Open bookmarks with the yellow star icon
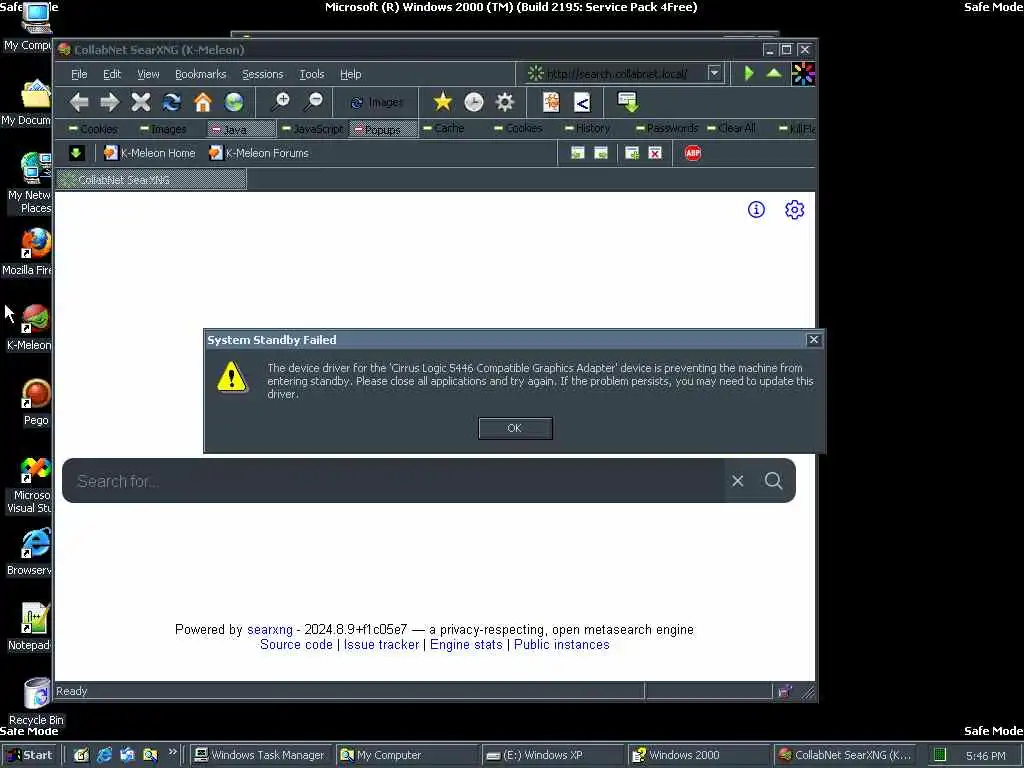Screen dimensions: 1024x768 click(x=443, y=102)
